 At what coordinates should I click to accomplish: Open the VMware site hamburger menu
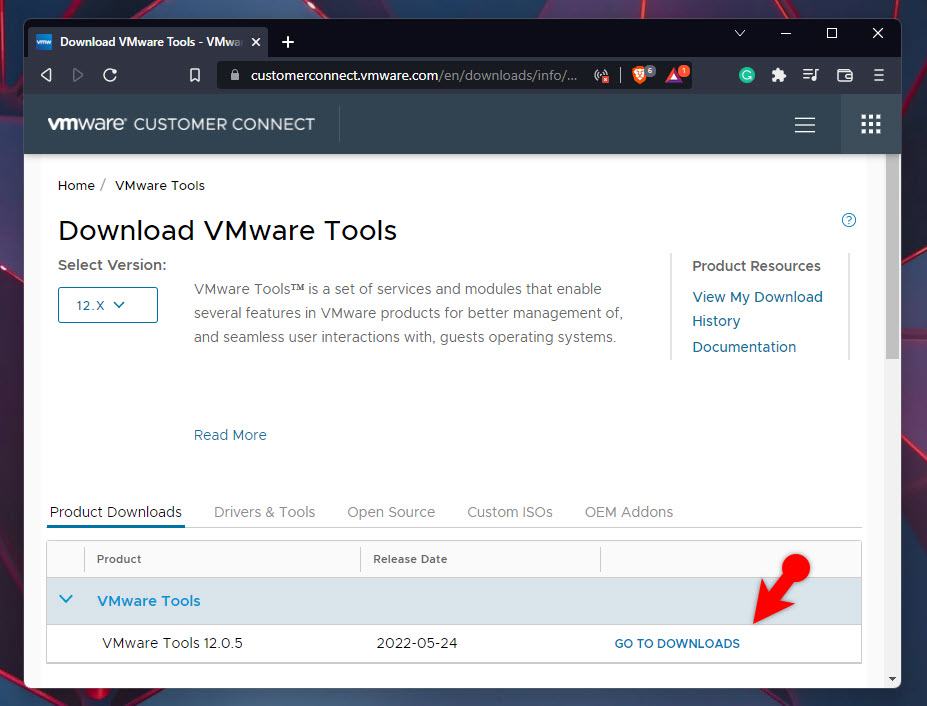[805, 124]
